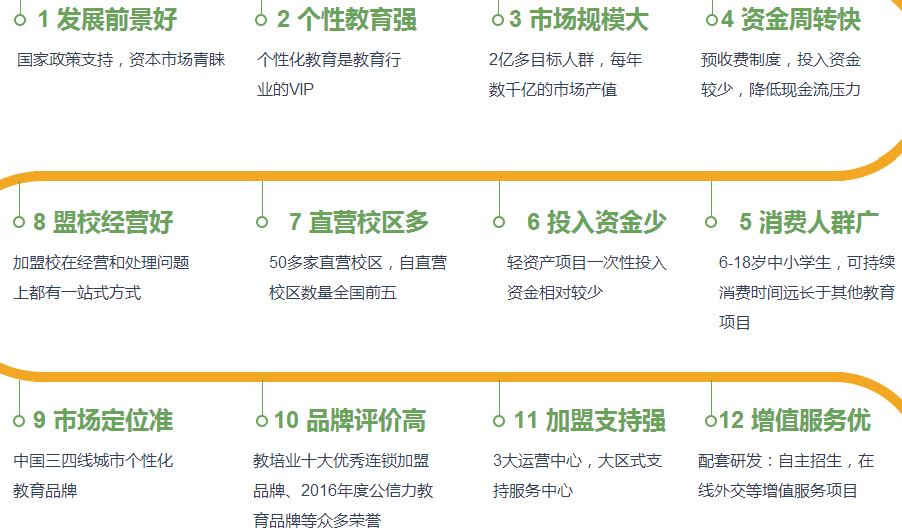Image resolution: width=902 pixels, height=528 pixels.
Task: Click the text 50多家直营校区，自直营
Action: [x=358, y=263]
